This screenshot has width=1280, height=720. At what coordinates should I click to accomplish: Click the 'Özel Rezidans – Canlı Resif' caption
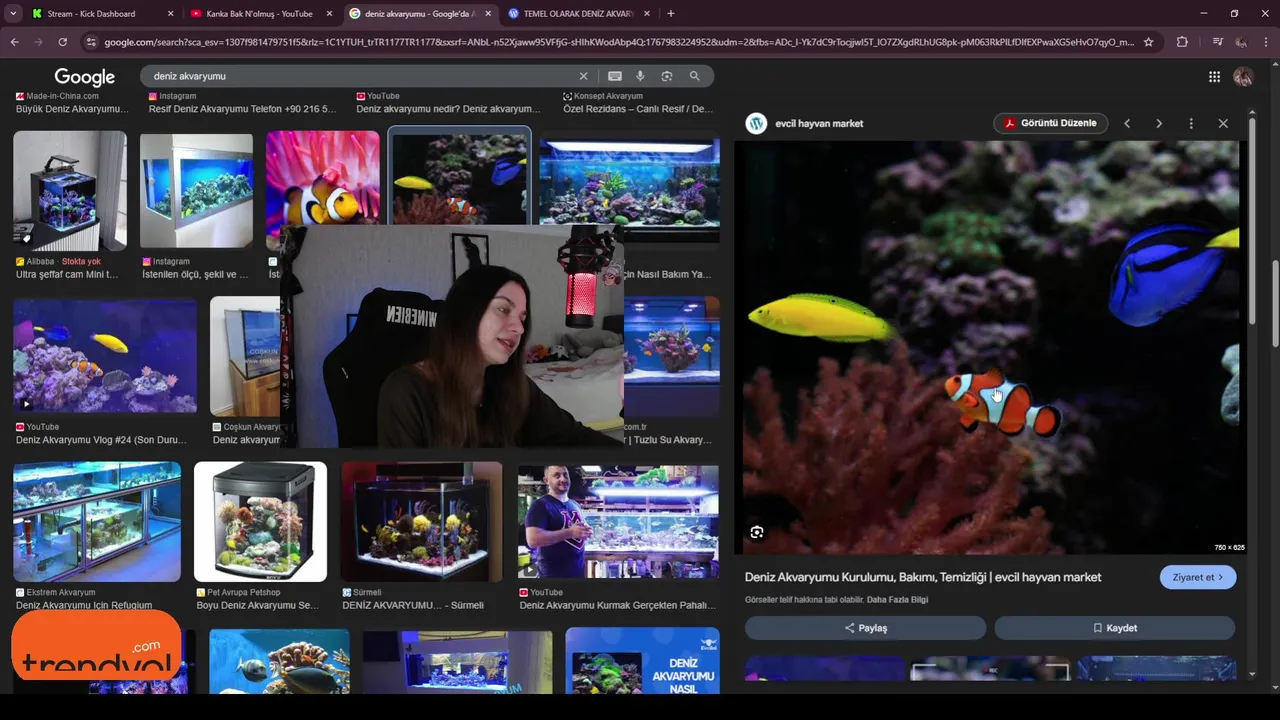coord(638,109)
